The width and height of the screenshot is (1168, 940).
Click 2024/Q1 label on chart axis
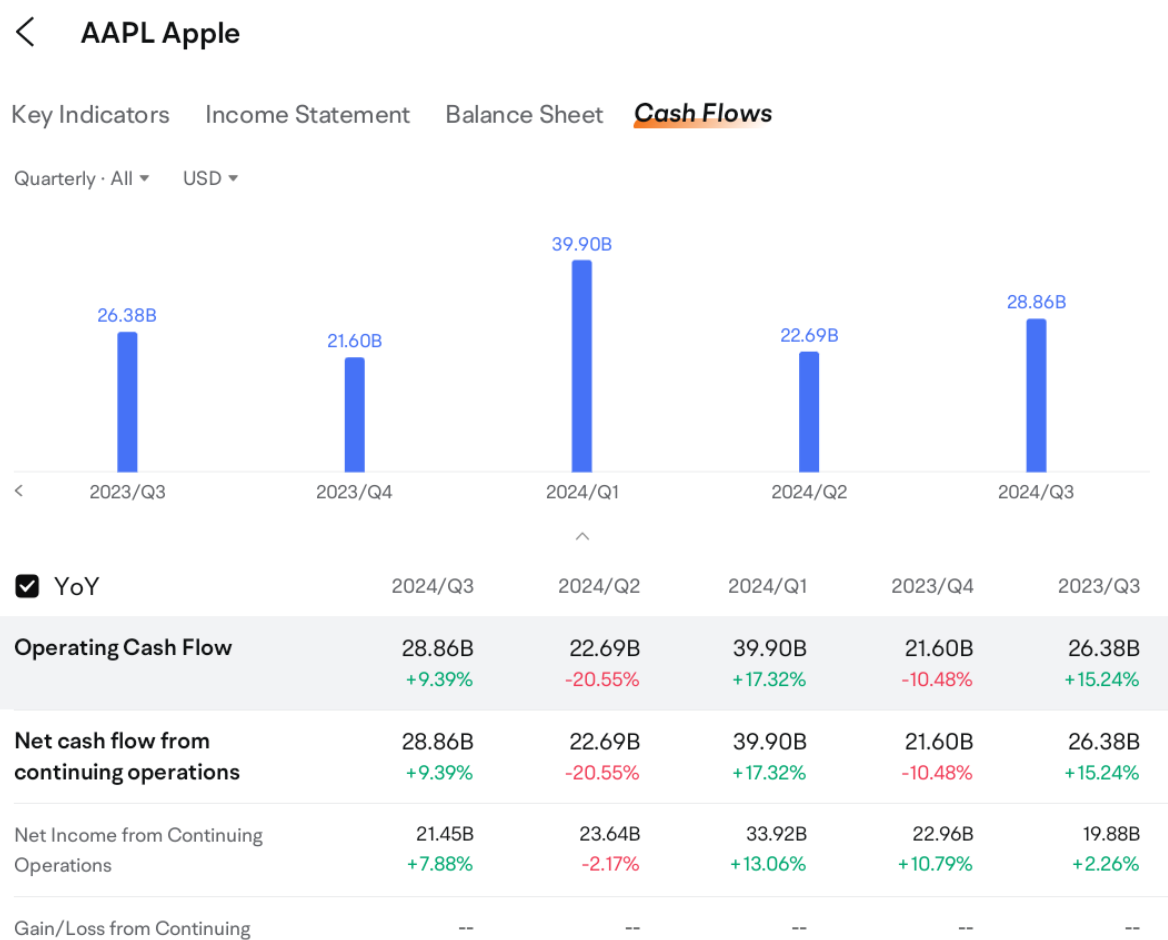[x=582, y=492]
